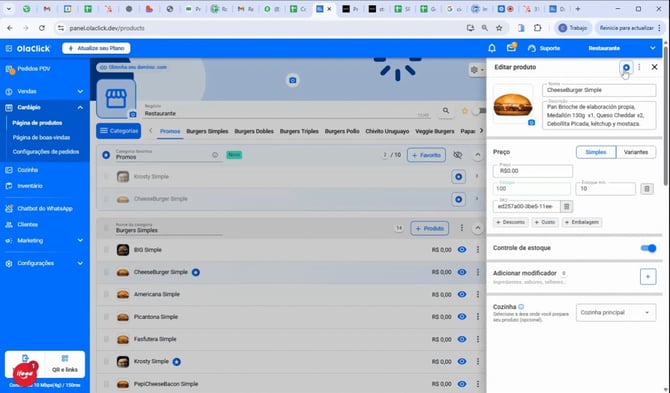Open QR e links shortcut
Viewport: 670px width, 393px height.
pos(65,364)
